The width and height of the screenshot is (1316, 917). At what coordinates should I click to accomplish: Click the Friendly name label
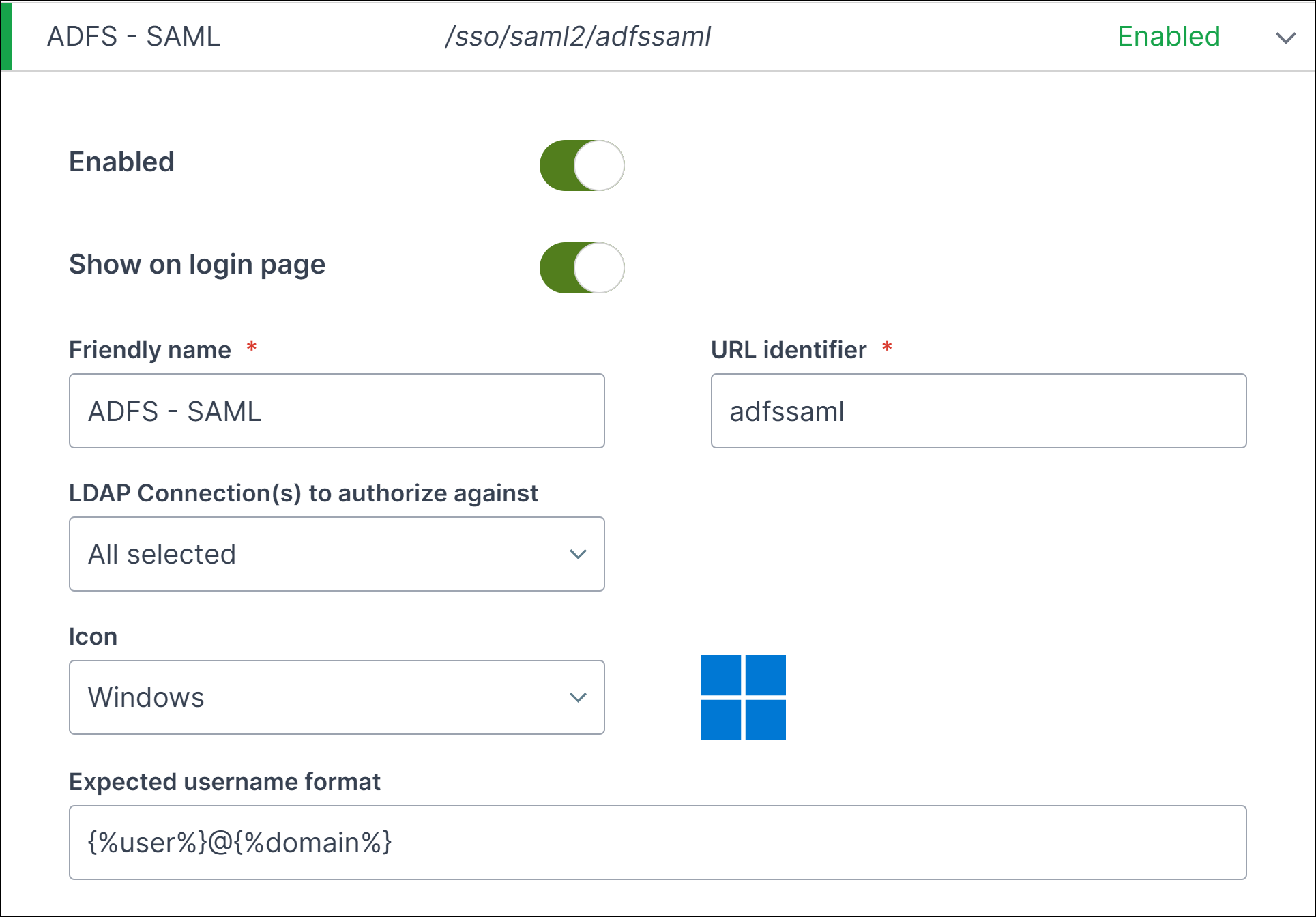click(150, 350)
